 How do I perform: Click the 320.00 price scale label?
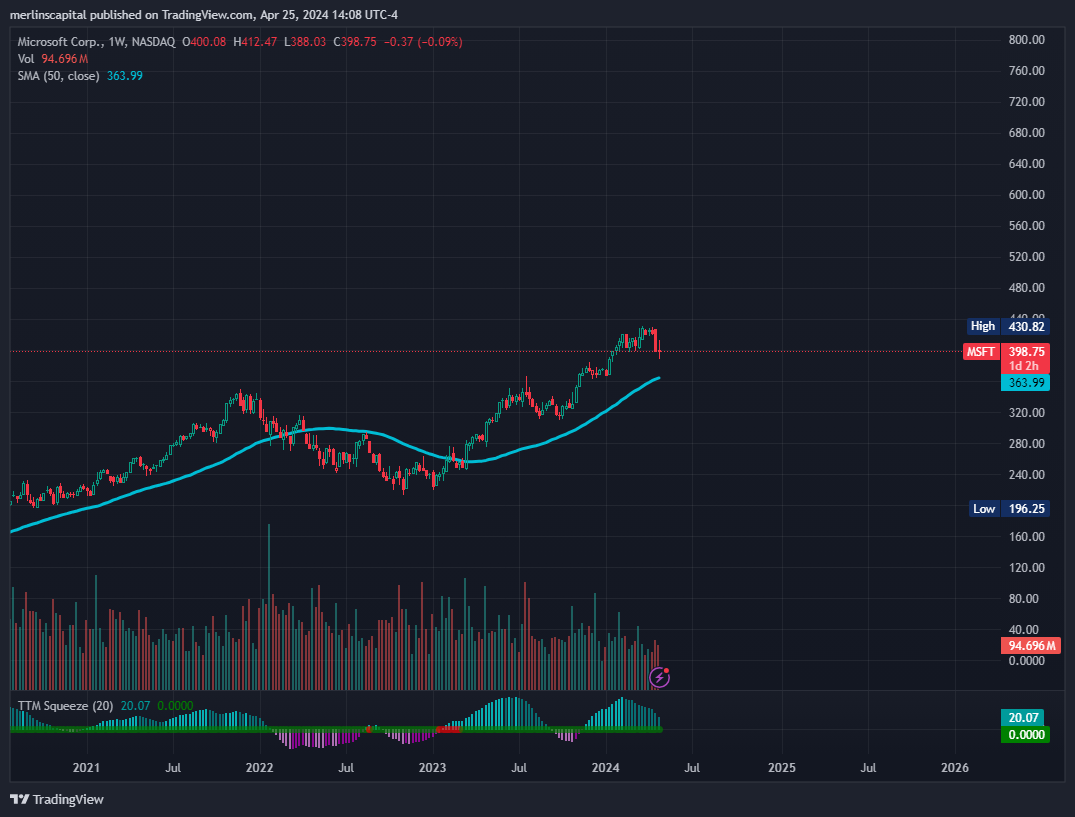tap(1026, 413)
